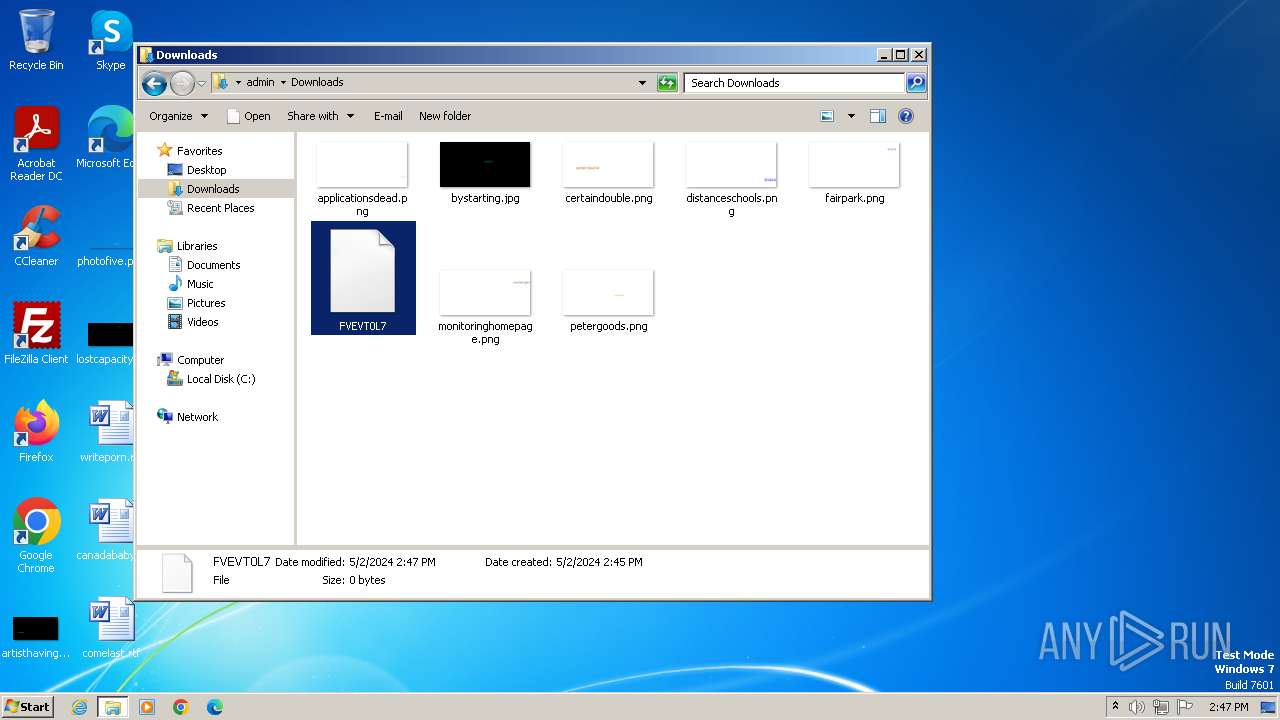Toggle the preview pane icon

click(878, 116)
